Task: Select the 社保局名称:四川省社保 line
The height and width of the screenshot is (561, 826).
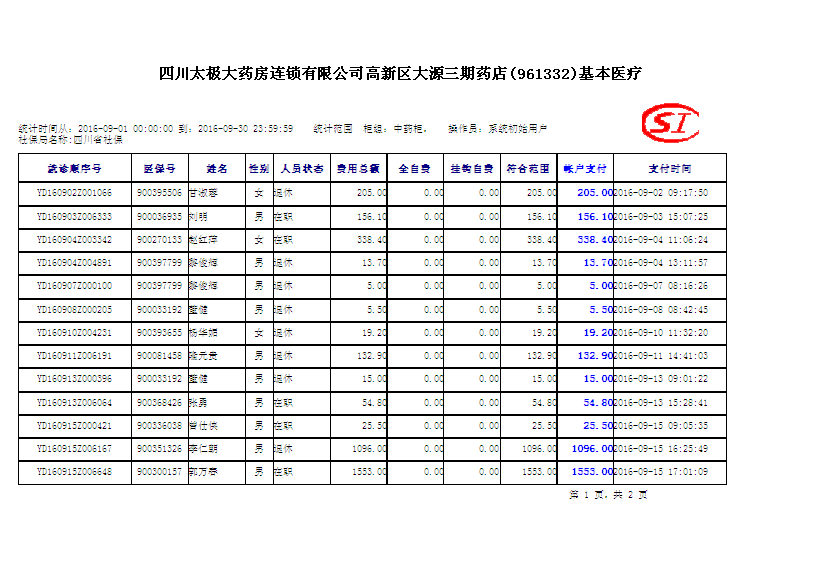Action: pyautogui.click(x=71, y=140)
